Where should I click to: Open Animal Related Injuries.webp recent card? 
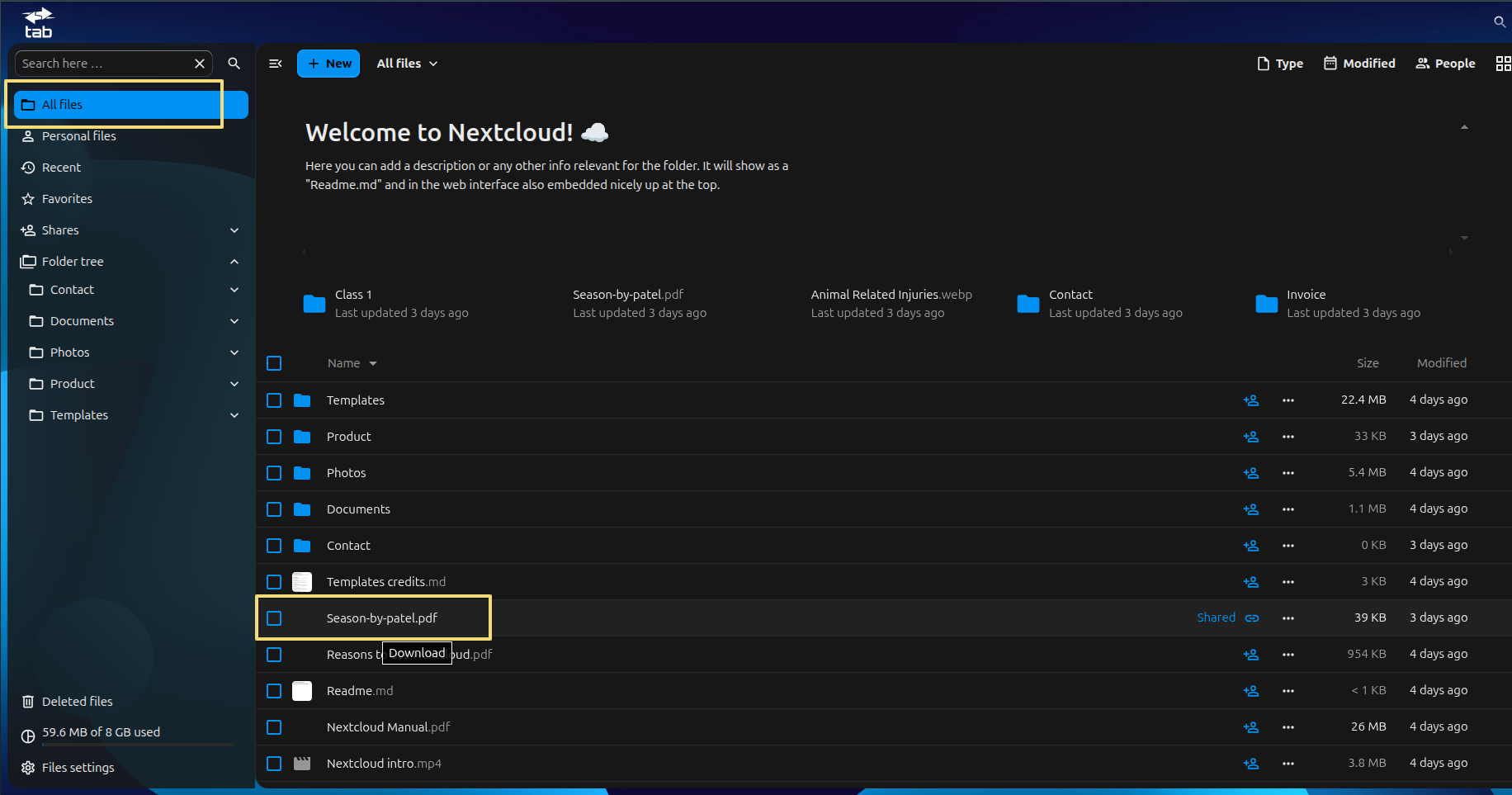(893, 304)
